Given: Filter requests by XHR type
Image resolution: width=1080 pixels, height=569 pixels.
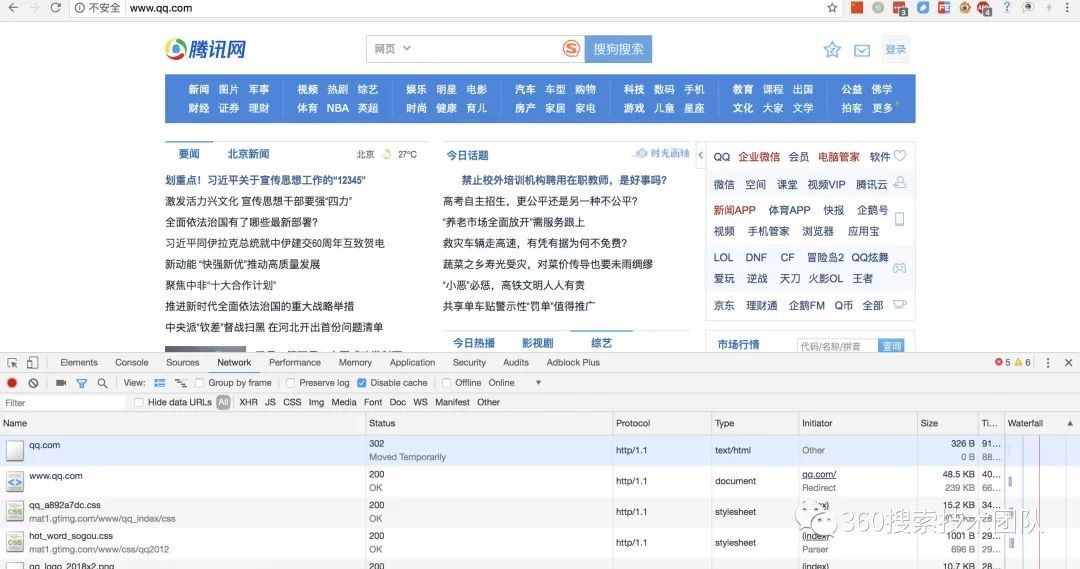Looking at the screenshot, I should point(248,402).
